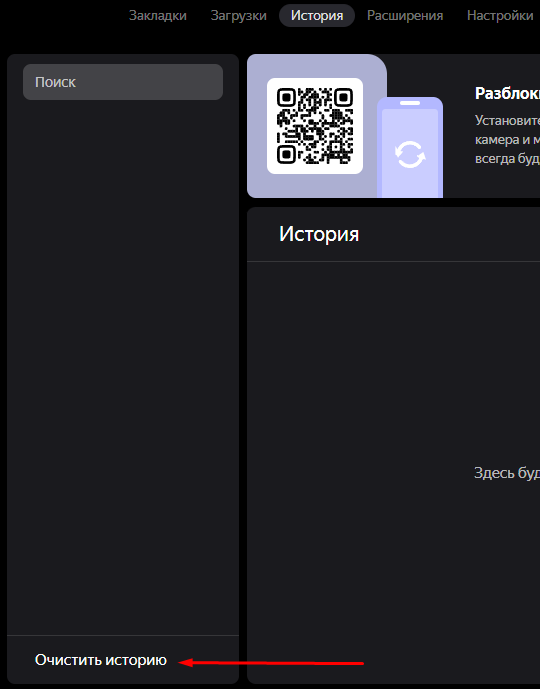Viewport: 540px width, 689px height.
Task: Click the circular sync arrows icon
Action: coord(410,154)
